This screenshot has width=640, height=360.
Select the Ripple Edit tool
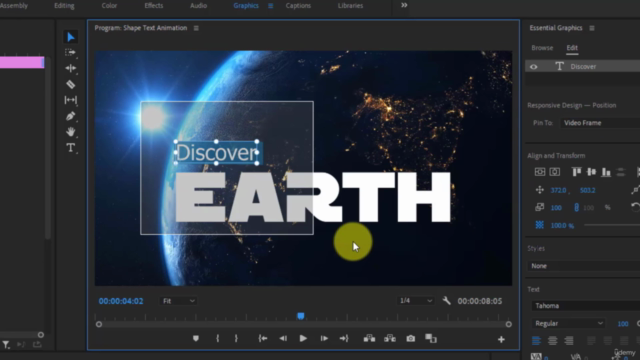point(71,68)
